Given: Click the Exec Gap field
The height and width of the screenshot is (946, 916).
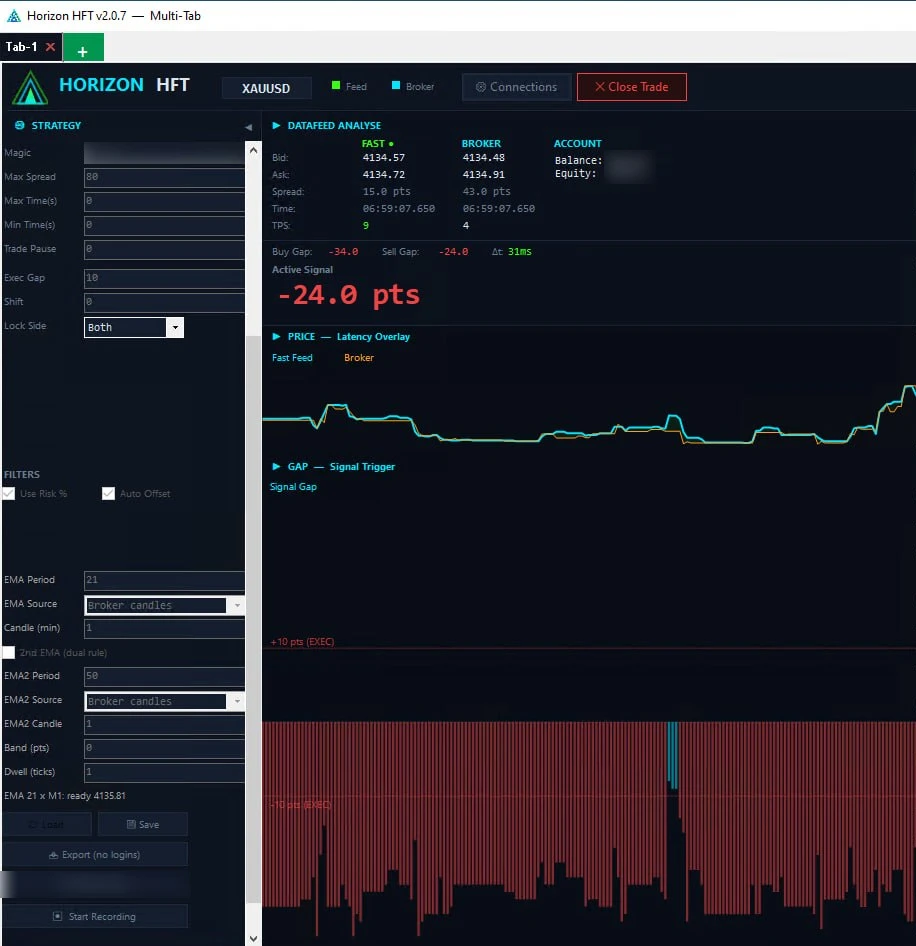Looking at the screenshot, I should point(164,278).
